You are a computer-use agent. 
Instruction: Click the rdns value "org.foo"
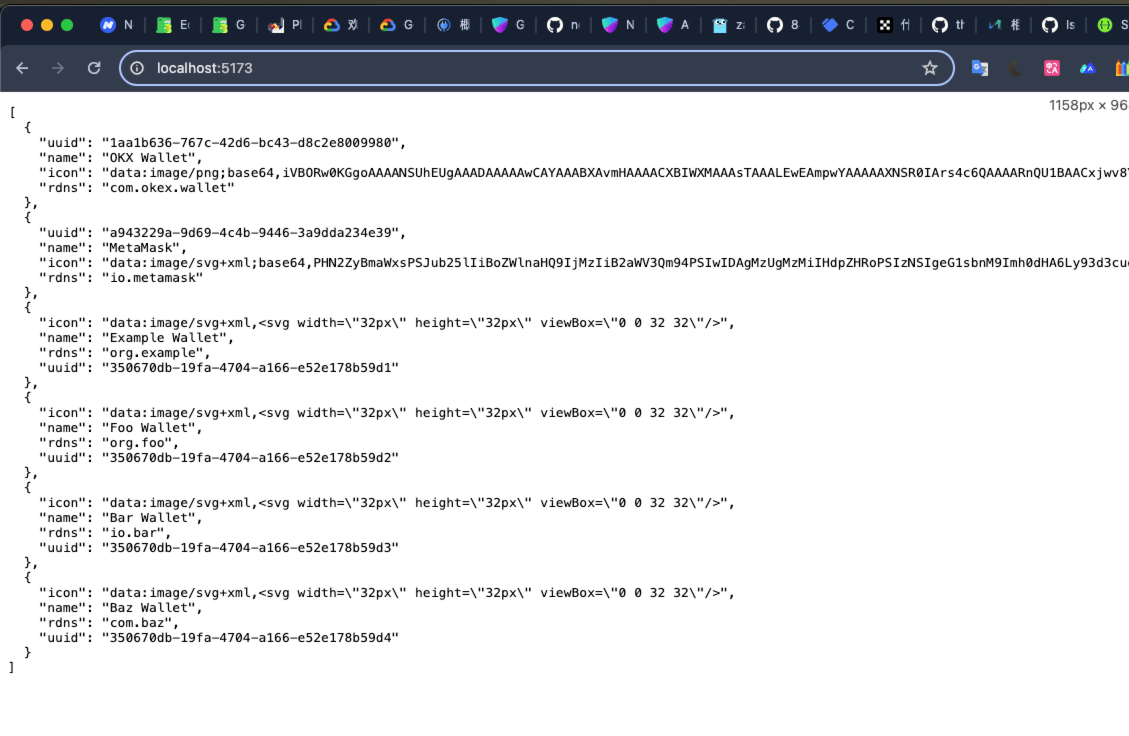pos(137,443)
